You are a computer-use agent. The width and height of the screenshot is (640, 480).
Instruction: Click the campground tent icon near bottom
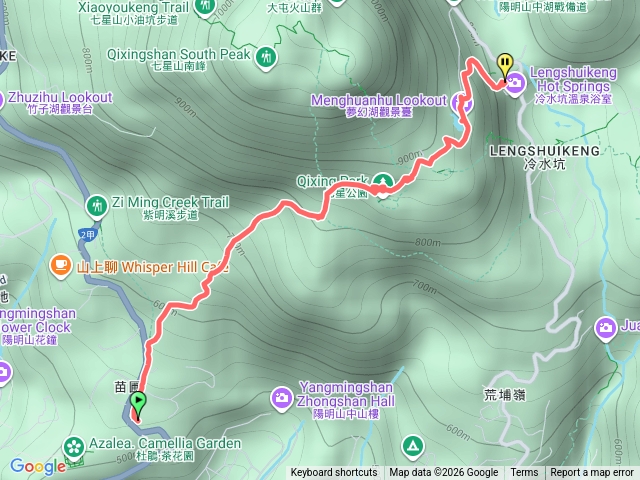(x=413, y=447)
